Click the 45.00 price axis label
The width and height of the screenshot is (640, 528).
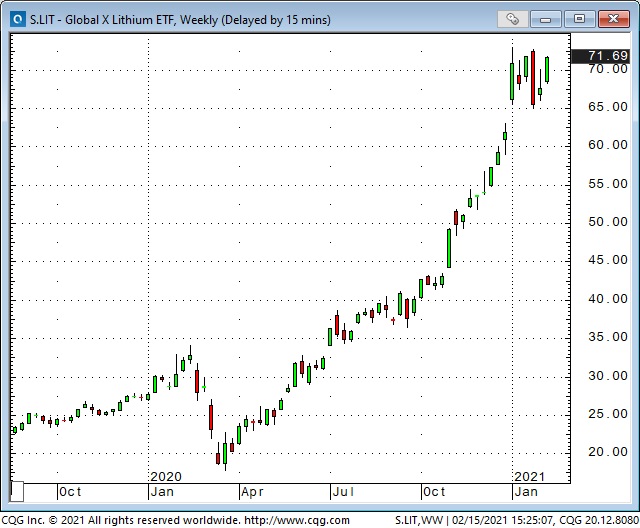point(608,260)
